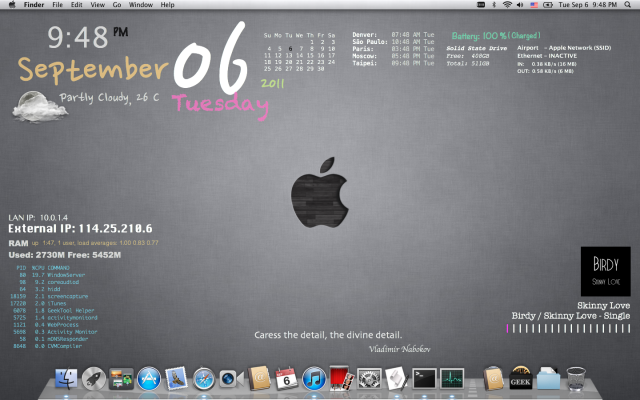The image size is (640, 400).
Task: Open Activity Monitor Dock icon
Action: pyautogui.click(x=451, y=379)
